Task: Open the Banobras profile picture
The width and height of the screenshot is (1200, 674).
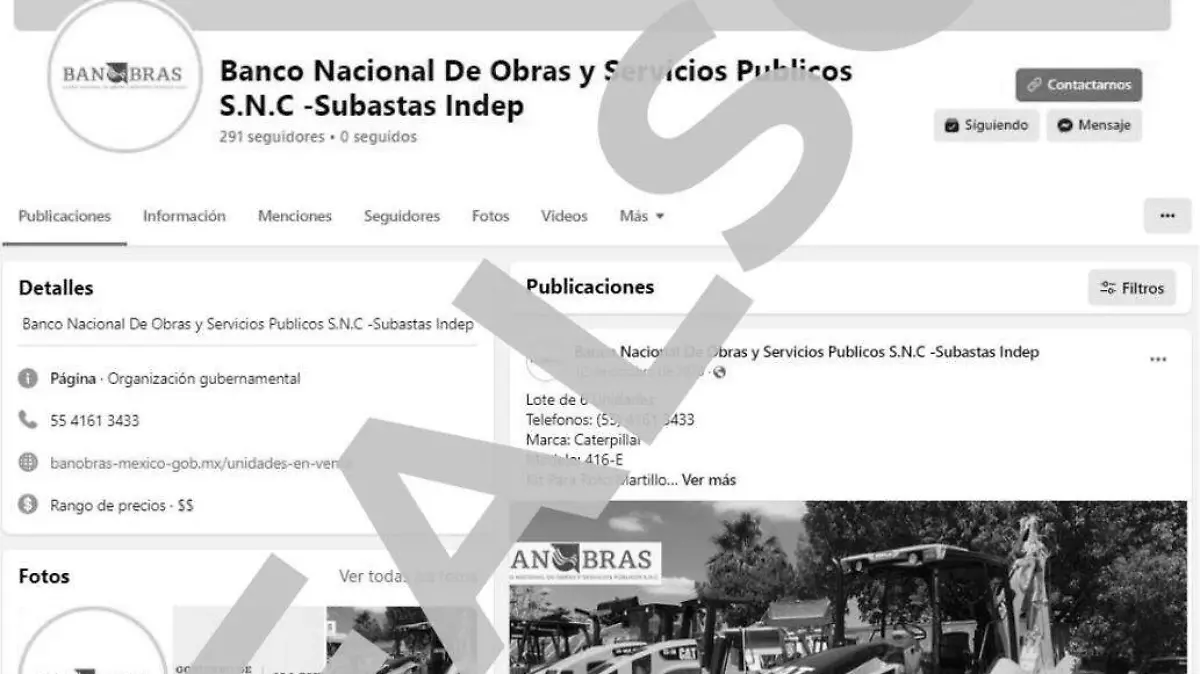Action: 125,76
